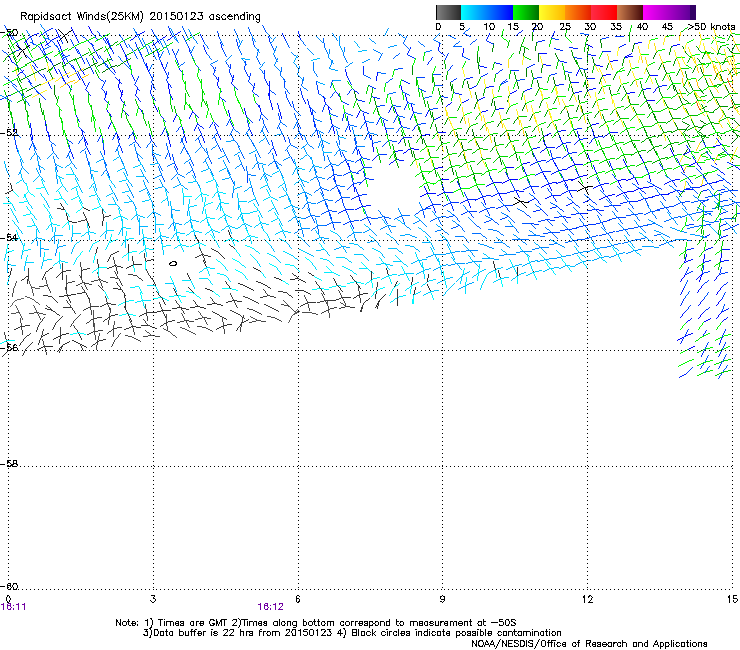Click the red 30-35 knots legend swatch
Viewport: 740px width, 650px height.
604,12
